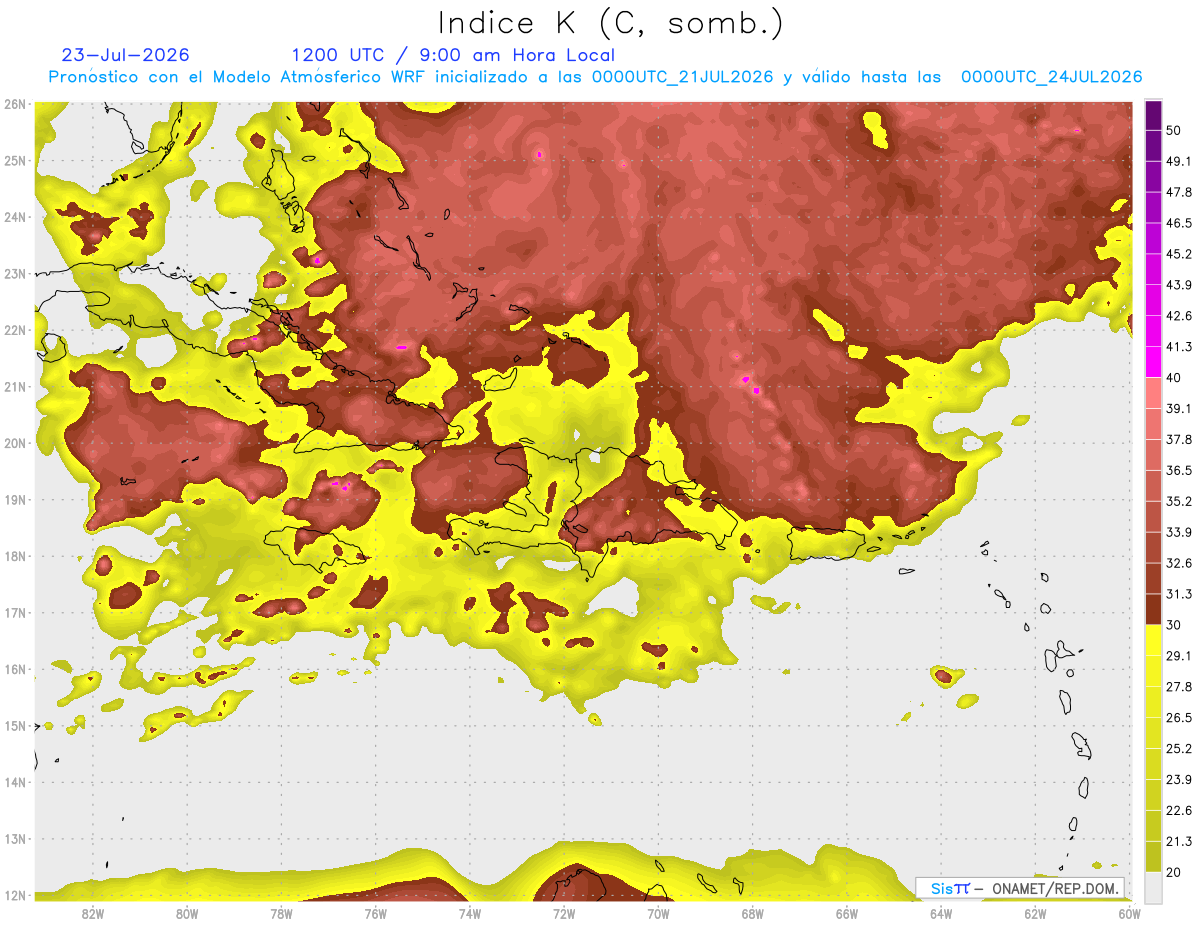Image resolution: width=1200 pixels, height=927 pixels.
Task: Click the 76W longitude axis label
Action: (375, 913)
